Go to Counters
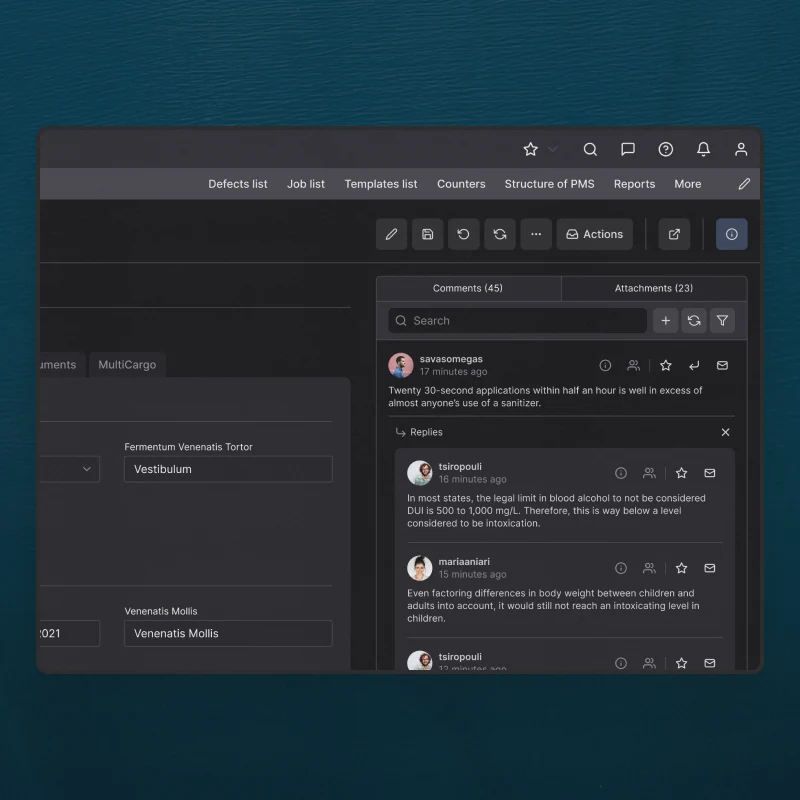This screenshot has height=800, width=800. [461, 184]
